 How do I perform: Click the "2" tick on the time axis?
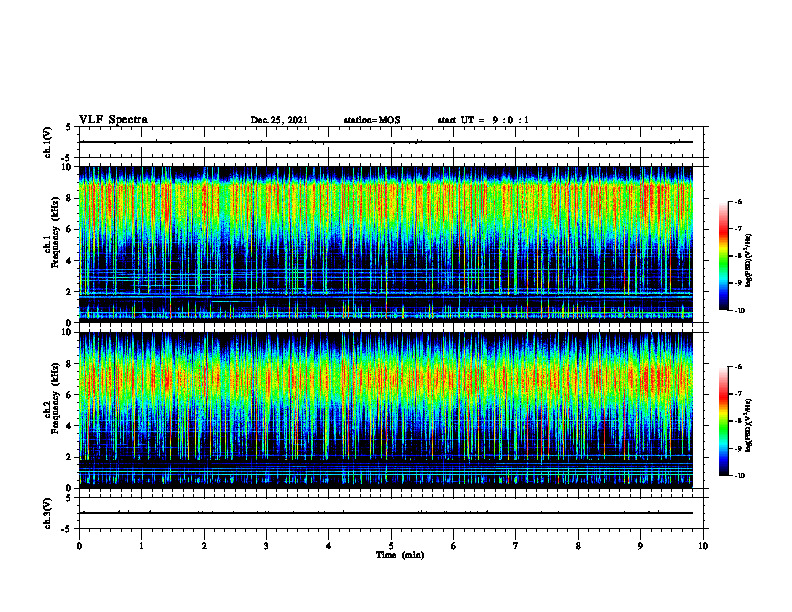[204, 546]
